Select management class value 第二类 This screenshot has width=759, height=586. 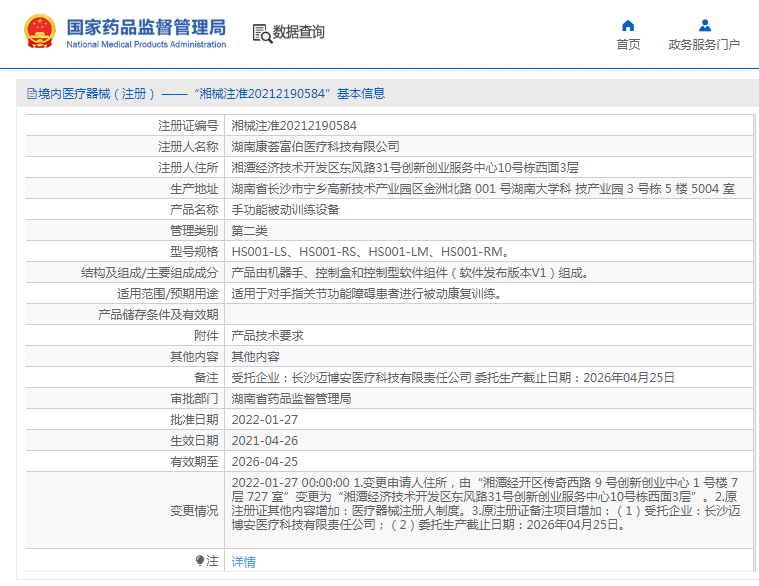pyautogui.click(x=249, y=231)
